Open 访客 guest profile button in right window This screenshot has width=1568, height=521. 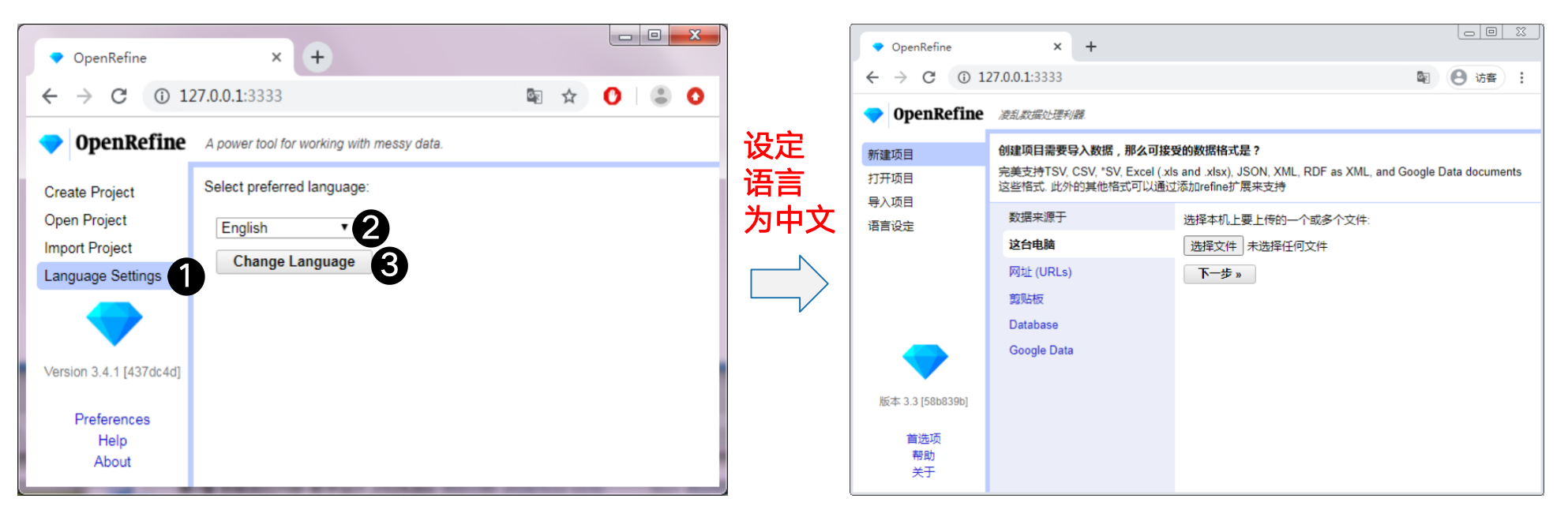[1475, 77]
